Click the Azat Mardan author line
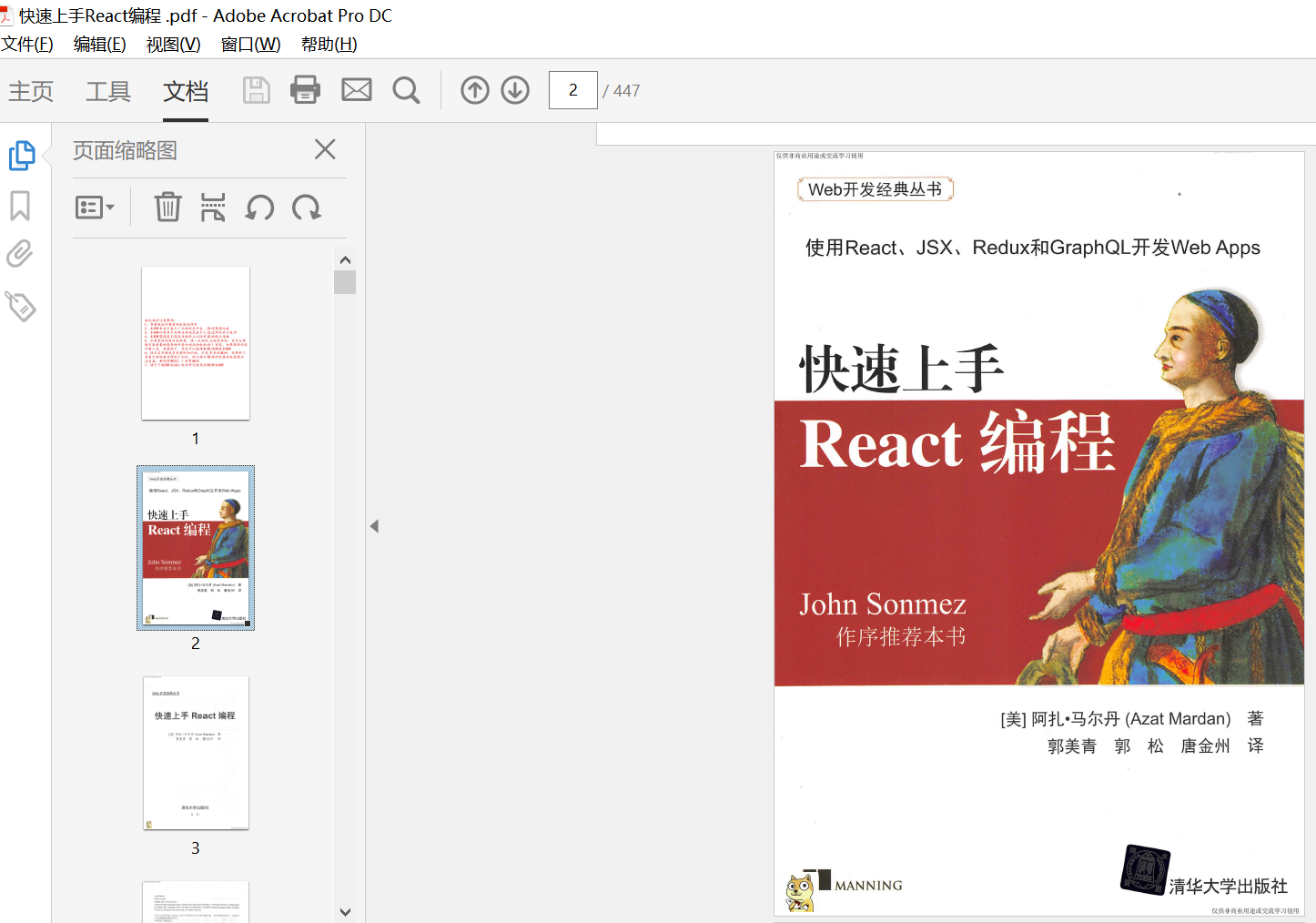Image resolution: width=1316 pixels, height=923 pixels. (1132, 719)
